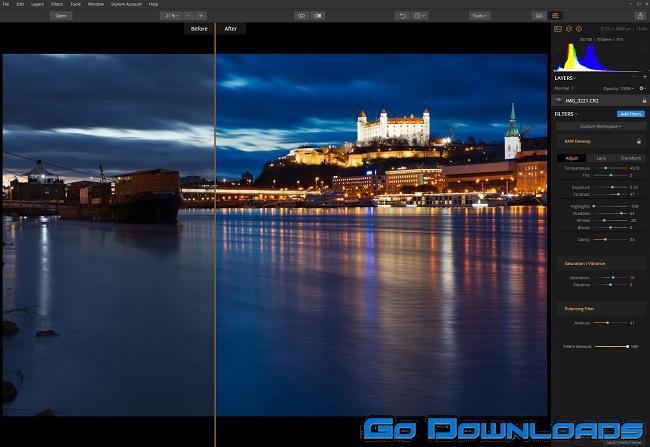Show the histogram icon in side panel
The width and height of the screenshot is (650, 447).
coord(558,30)
